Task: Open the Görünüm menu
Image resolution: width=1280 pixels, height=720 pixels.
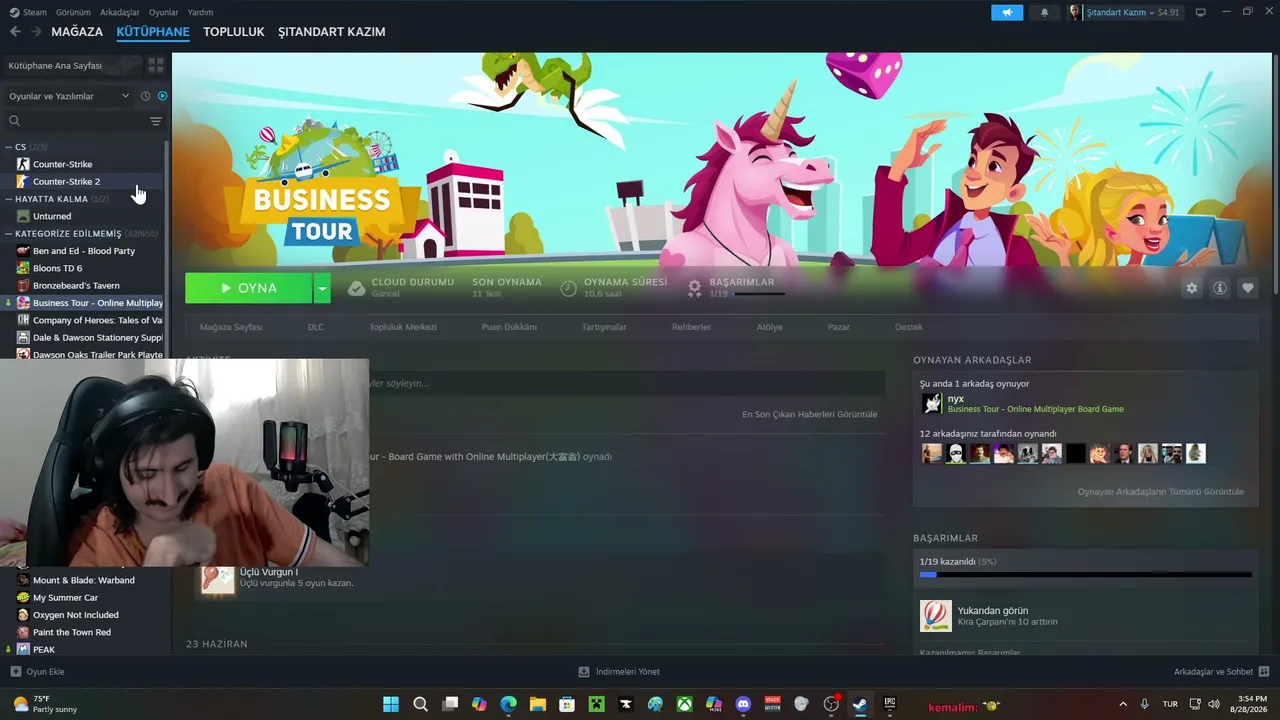Action: (x=73, y=12)
